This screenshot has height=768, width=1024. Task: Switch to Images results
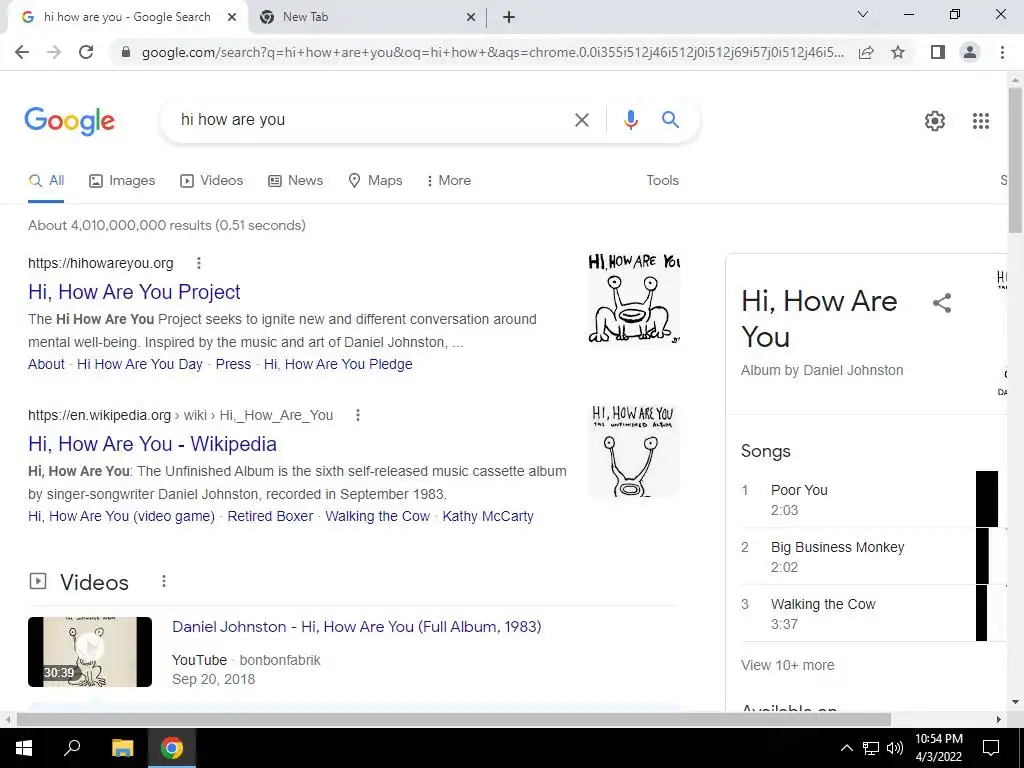tap(122, 180)
